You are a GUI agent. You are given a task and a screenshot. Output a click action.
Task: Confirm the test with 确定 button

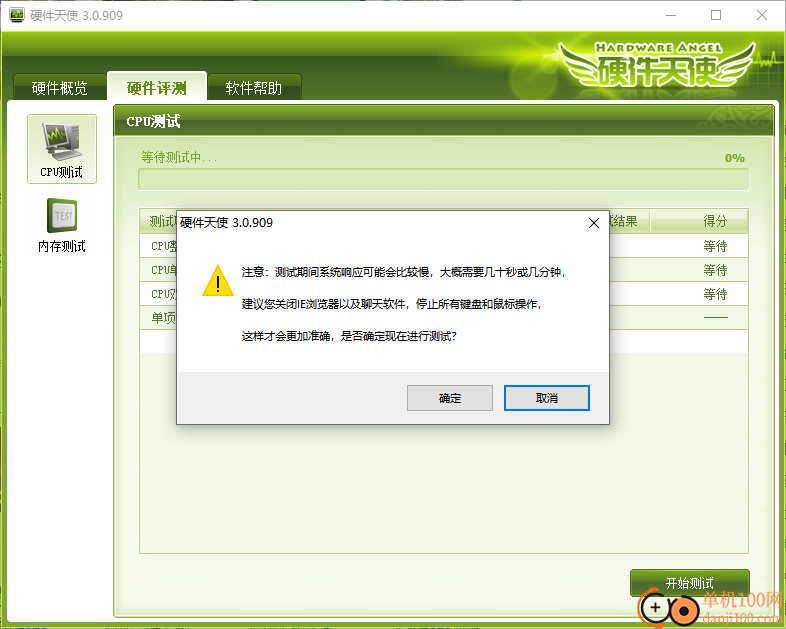[x=450, y=398]
